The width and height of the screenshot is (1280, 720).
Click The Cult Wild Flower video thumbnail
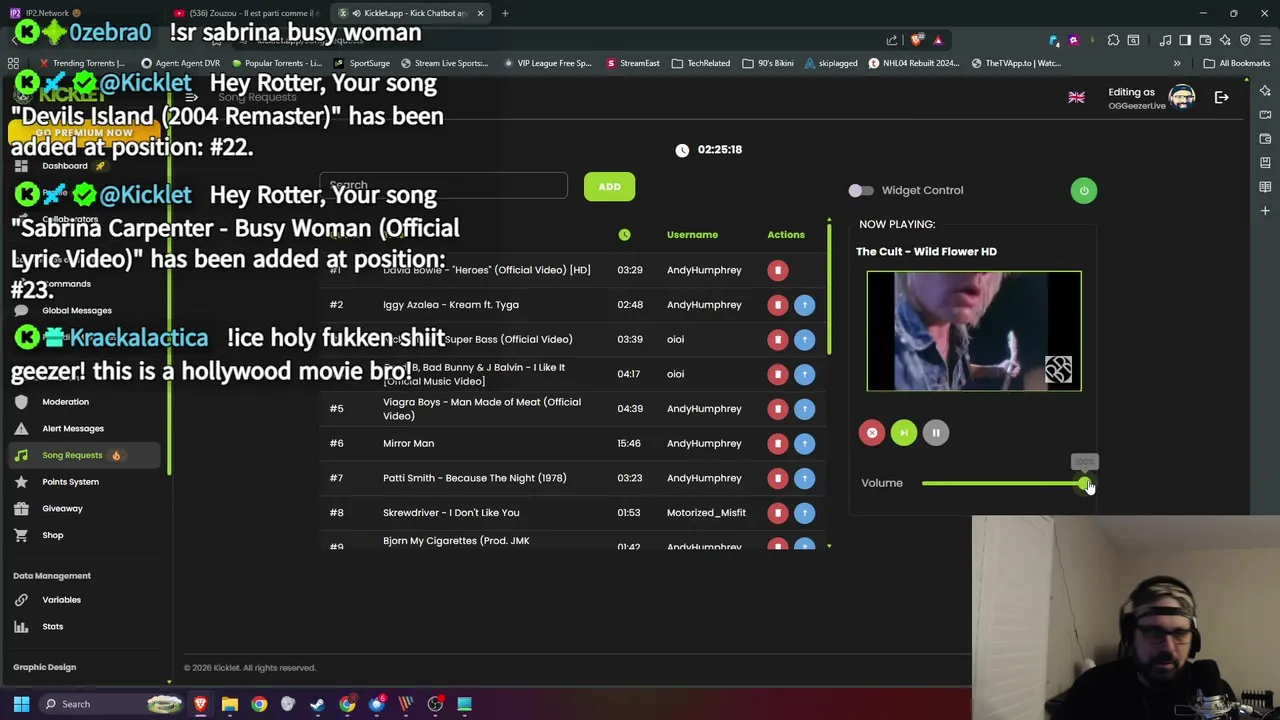click(974, 331)
